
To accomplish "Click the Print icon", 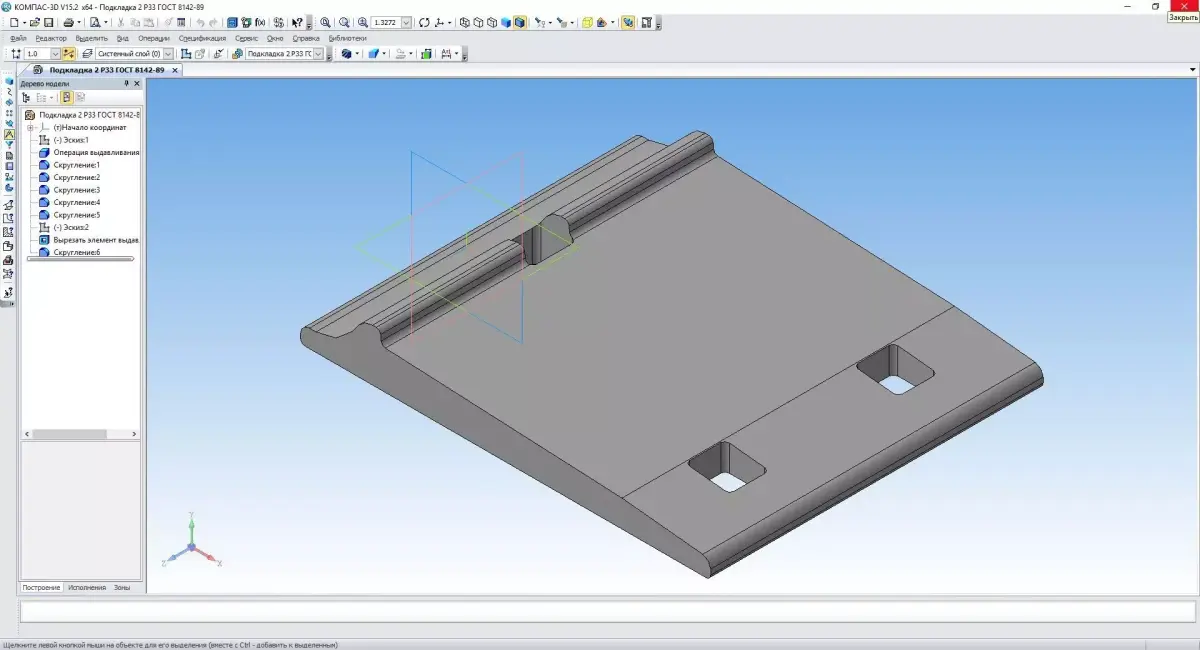I will pyautogui.click(x=69, y=22).
